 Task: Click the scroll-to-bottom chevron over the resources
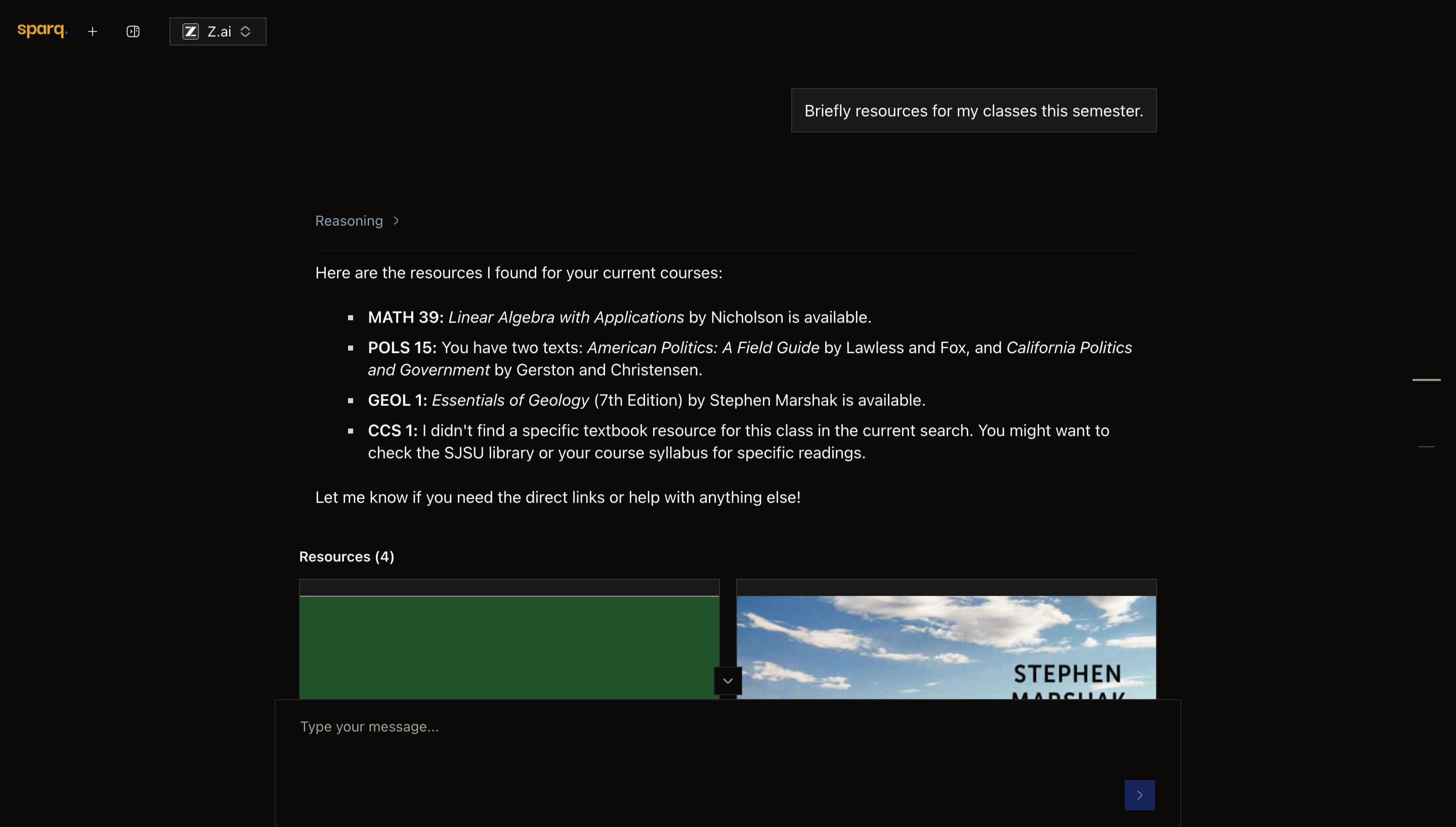[x=727, y=680]
